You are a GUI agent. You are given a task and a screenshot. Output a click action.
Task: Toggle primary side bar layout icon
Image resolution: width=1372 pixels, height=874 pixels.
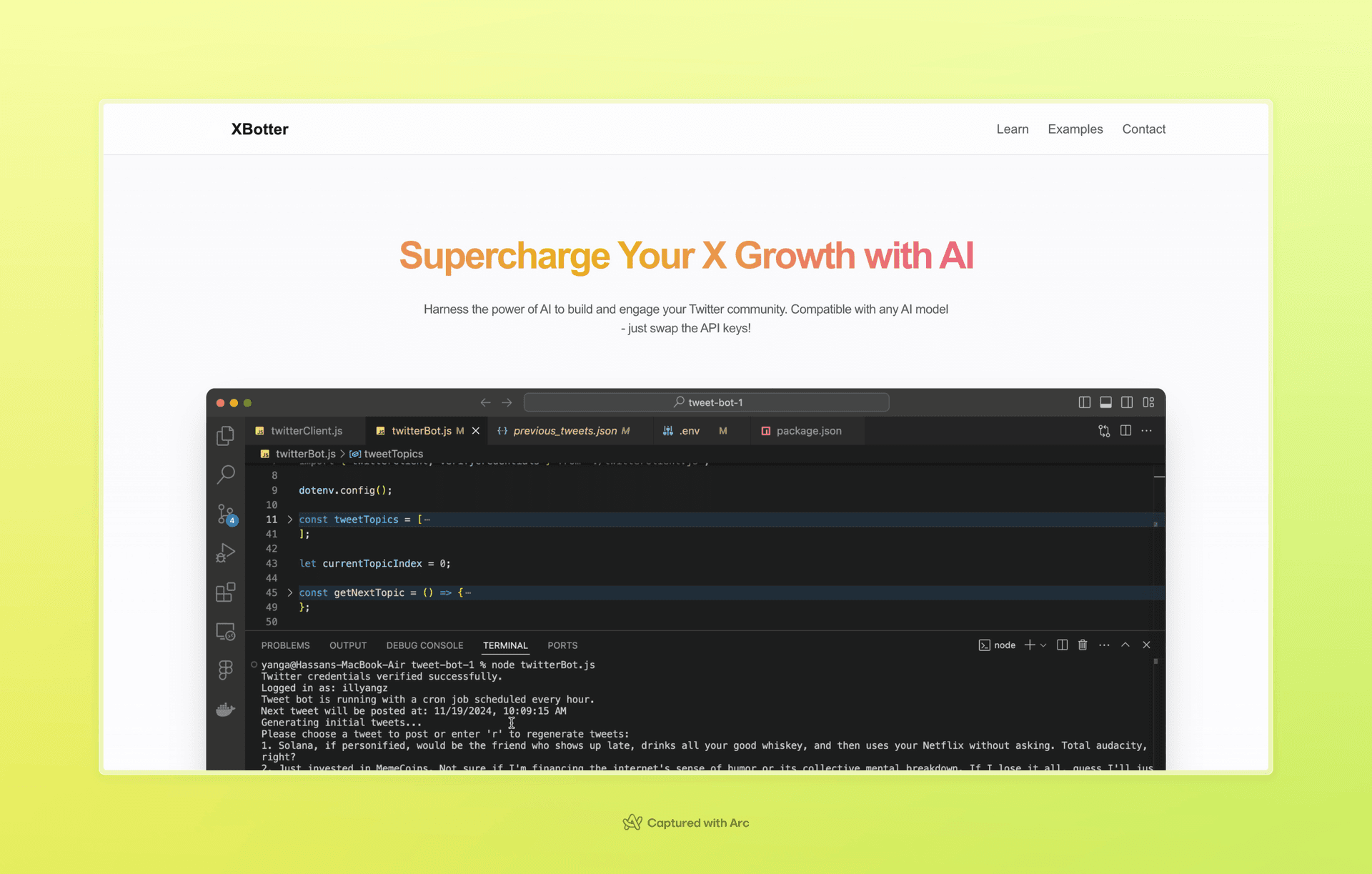(x=1085, y=402)
